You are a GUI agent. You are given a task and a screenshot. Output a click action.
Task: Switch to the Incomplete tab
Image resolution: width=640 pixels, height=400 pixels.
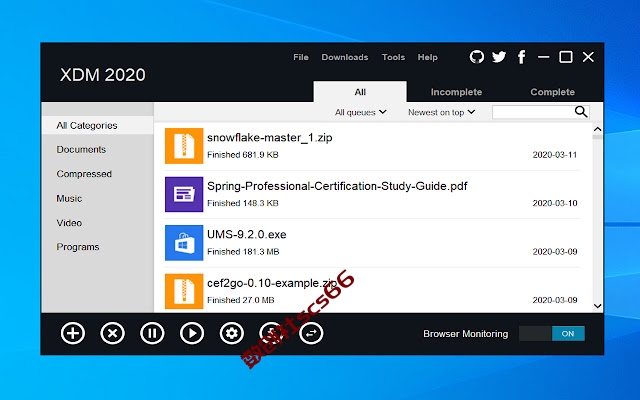tap(456, 92)
